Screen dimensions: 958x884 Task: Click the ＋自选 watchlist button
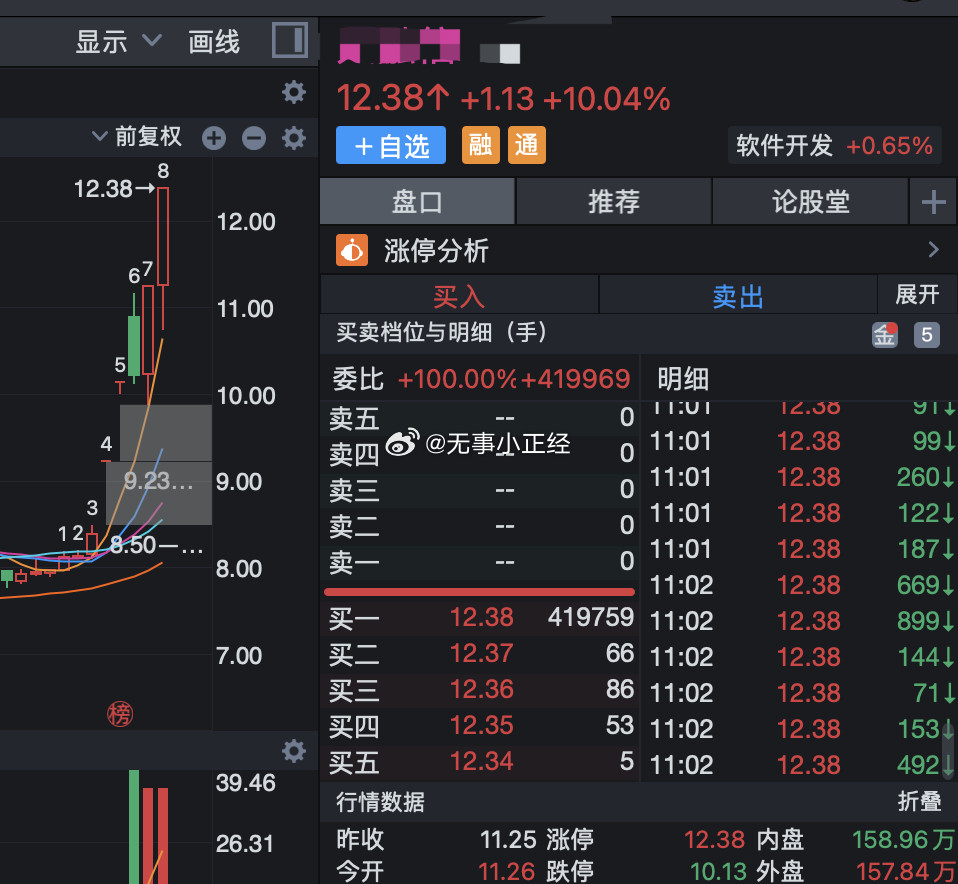(391, 145)
